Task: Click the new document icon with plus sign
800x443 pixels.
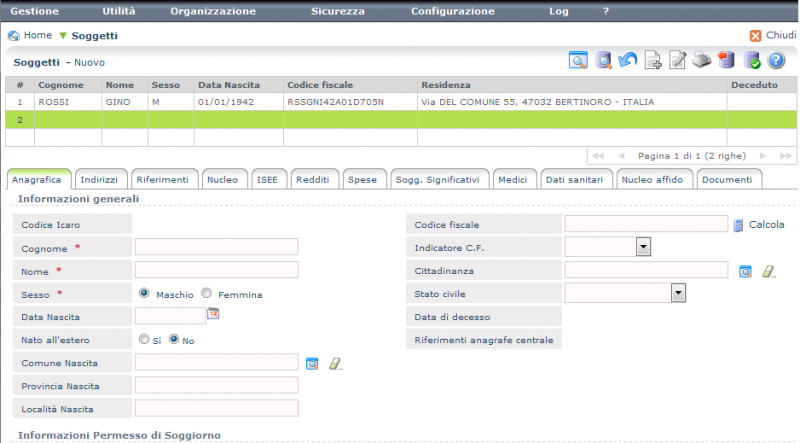Action: click(x=653, y=61)
